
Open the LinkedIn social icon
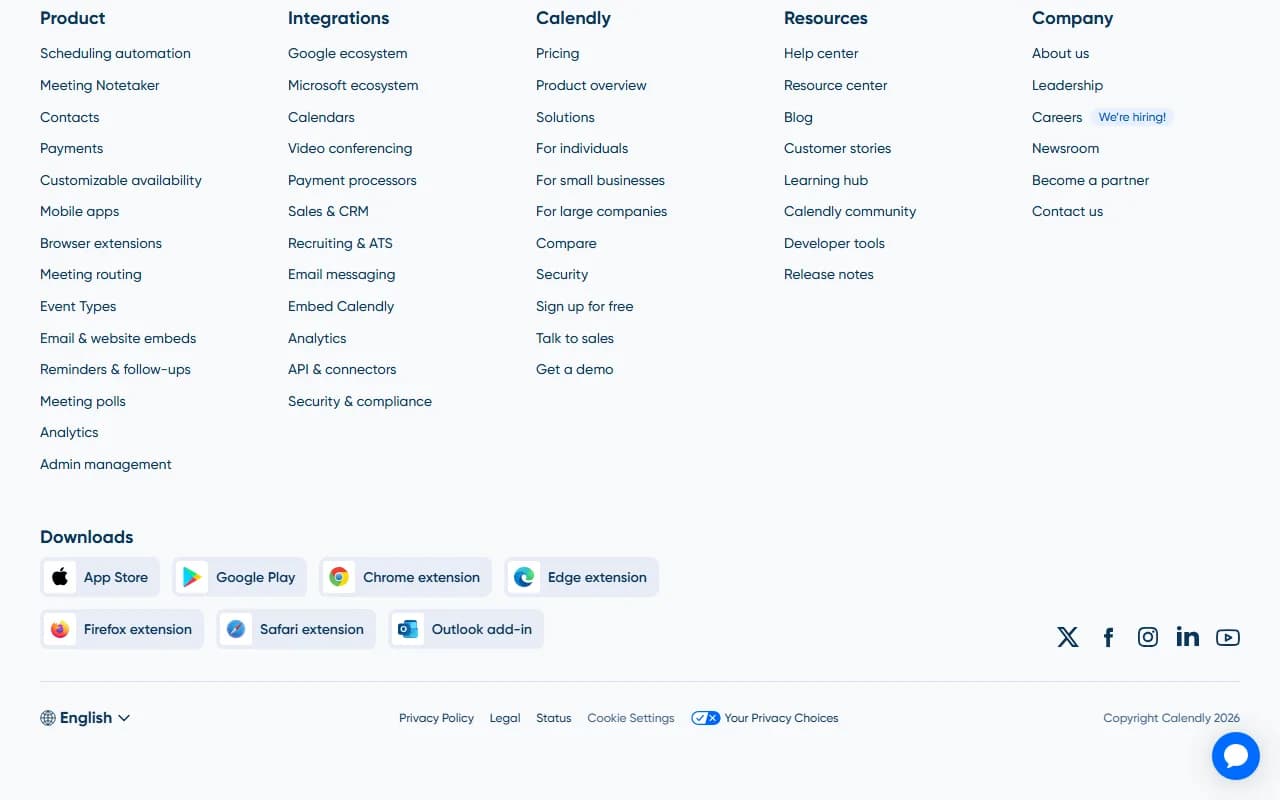(x=1188, y=637)
